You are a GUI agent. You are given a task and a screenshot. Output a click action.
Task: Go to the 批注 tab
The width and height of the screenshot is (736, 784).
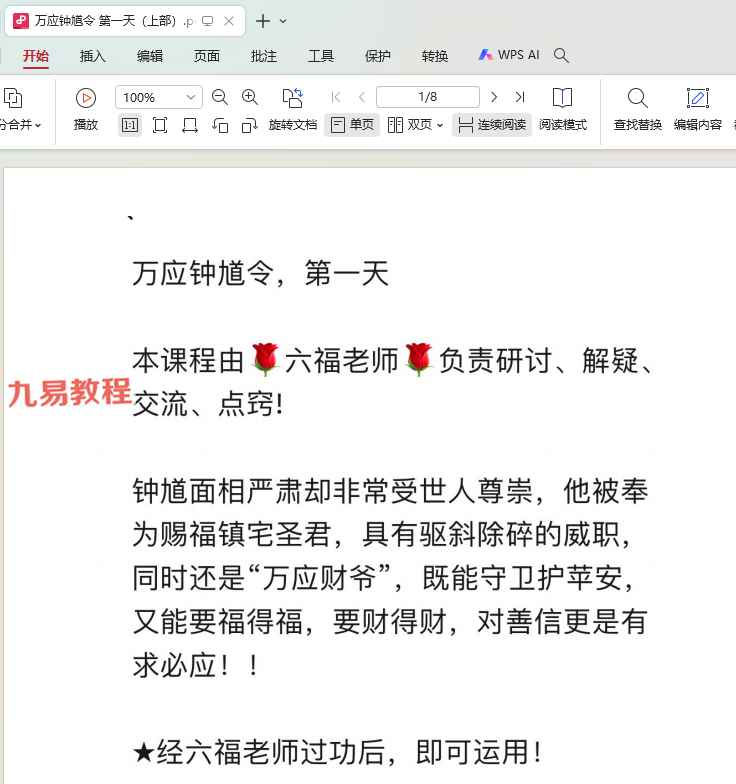264,56
